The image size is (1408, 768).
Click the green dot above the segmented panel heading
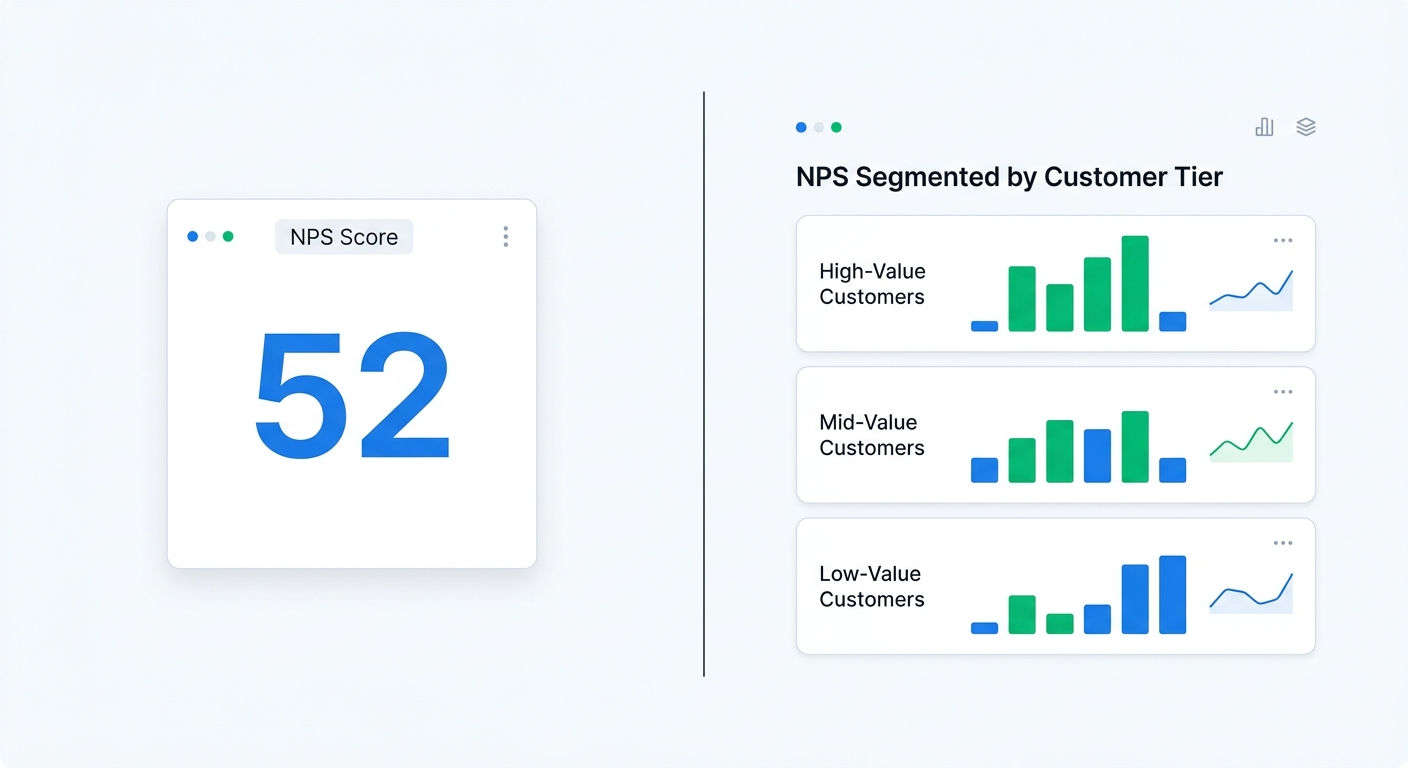coord(836,127)
